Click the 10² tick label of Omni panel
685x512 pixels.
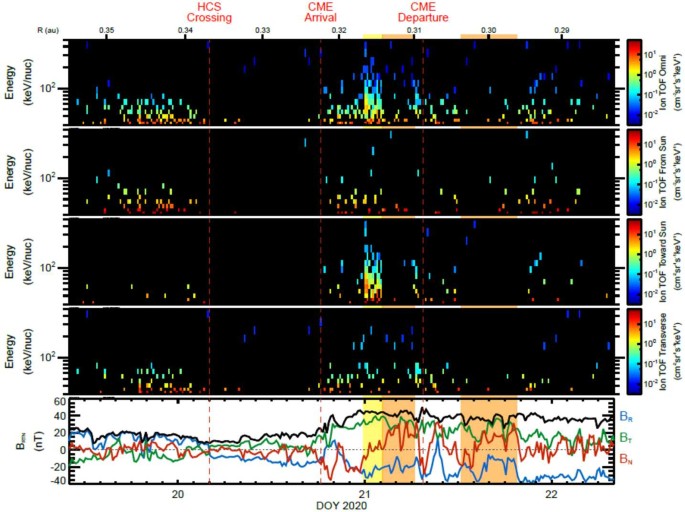[x=47, y=88]
